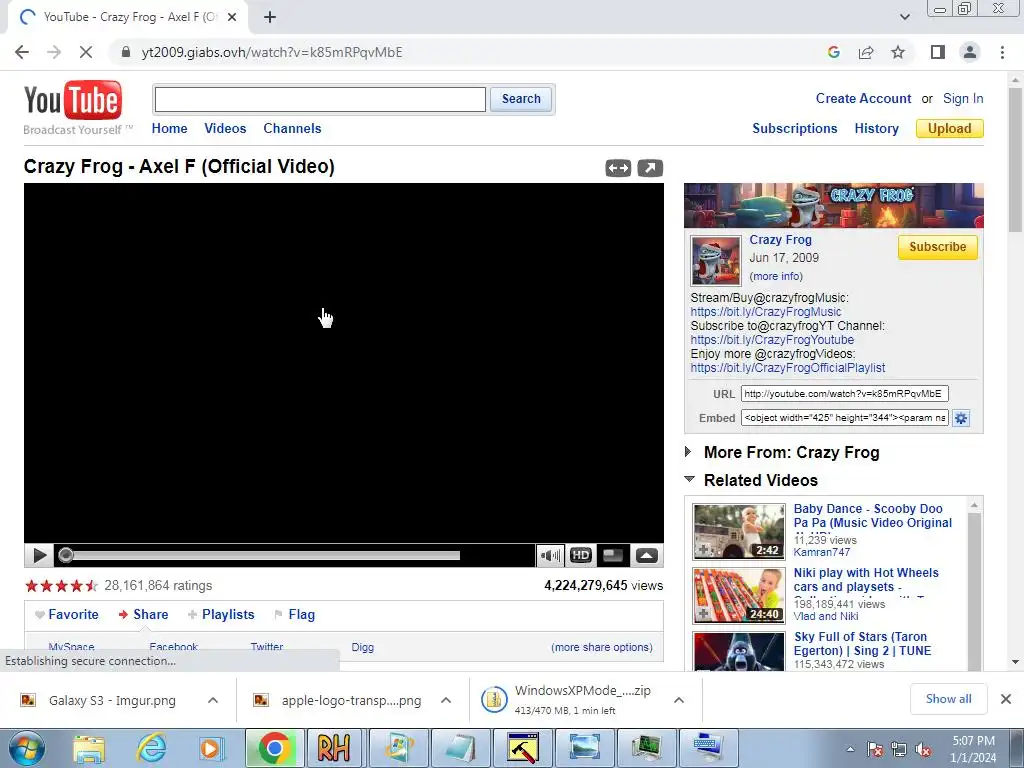This screenshot has width=1024, height=768.
Task: Seek along the video progress bar track
Action: 266,556
